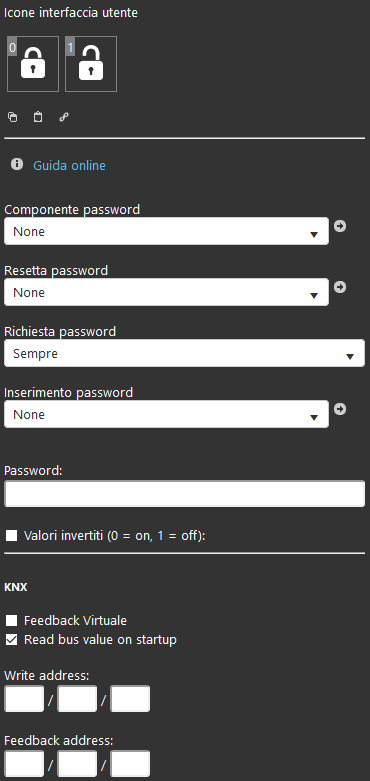The width and height of the screenshot is (370, 781).
Task: Enable the Feedback Virtuale checkbox
Action: point(11,621)
